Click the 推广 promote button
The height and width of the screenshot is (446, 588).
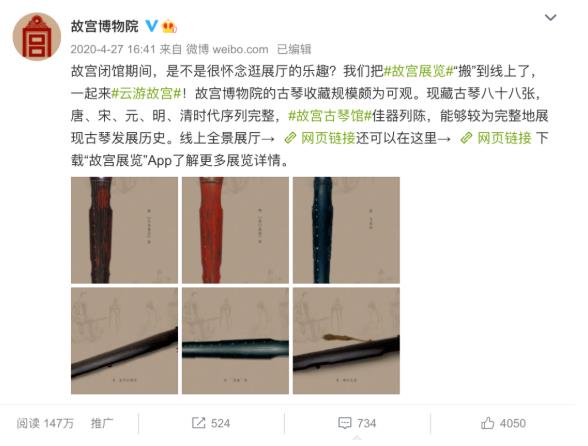(102, 423)
